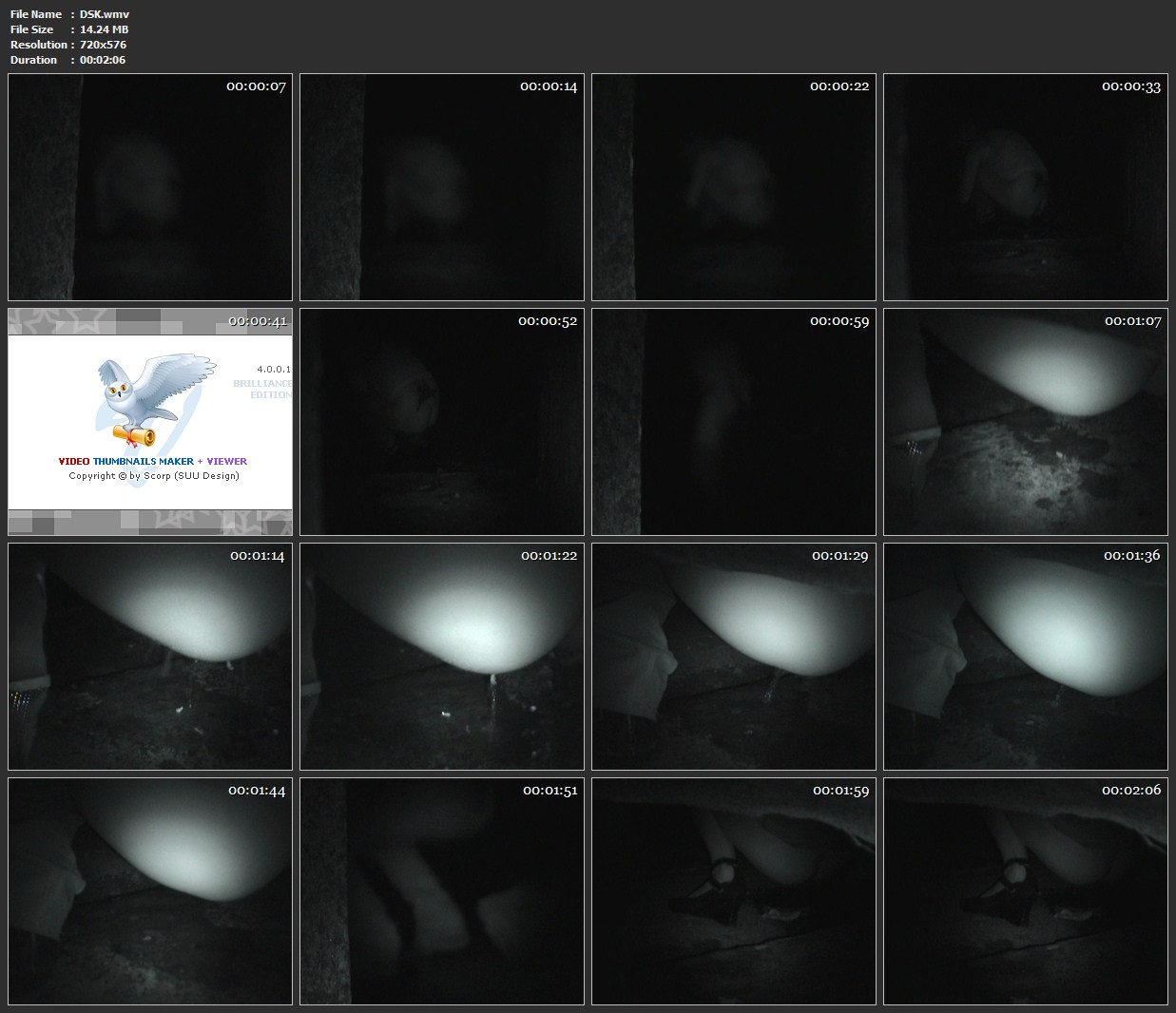Select the 00:01:59 thumbnail
Image resolution: width=1176 pixels, height=1013 pixels.
[x=734, y=891]
